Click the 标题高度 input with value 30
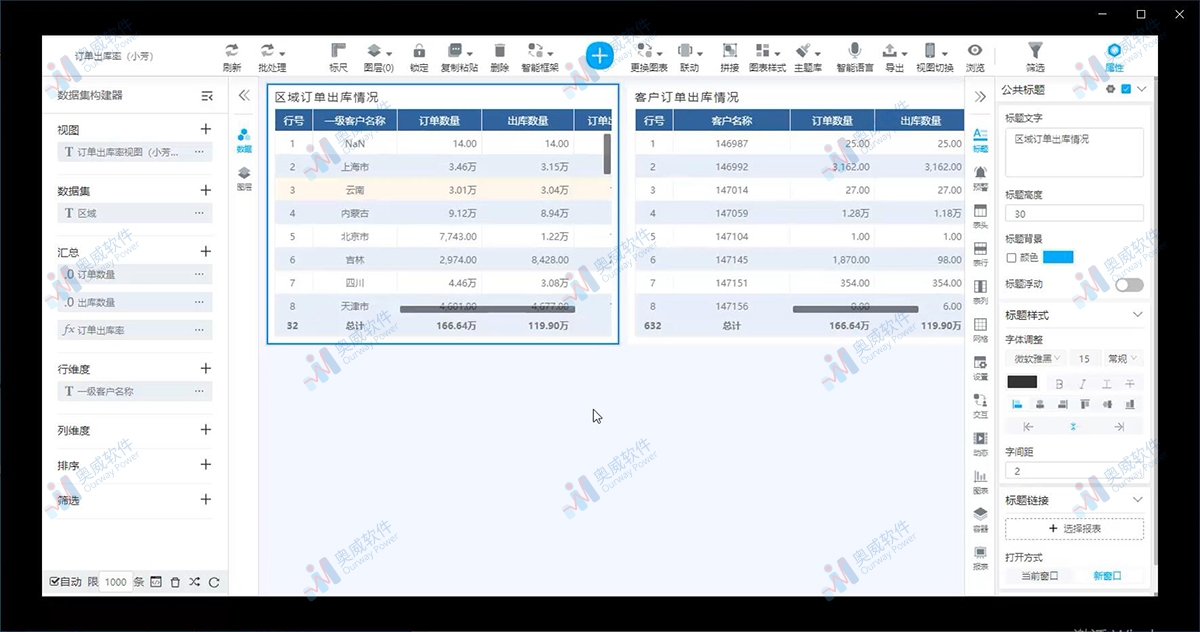The image size is (1200, 632). click(1073, 213)
